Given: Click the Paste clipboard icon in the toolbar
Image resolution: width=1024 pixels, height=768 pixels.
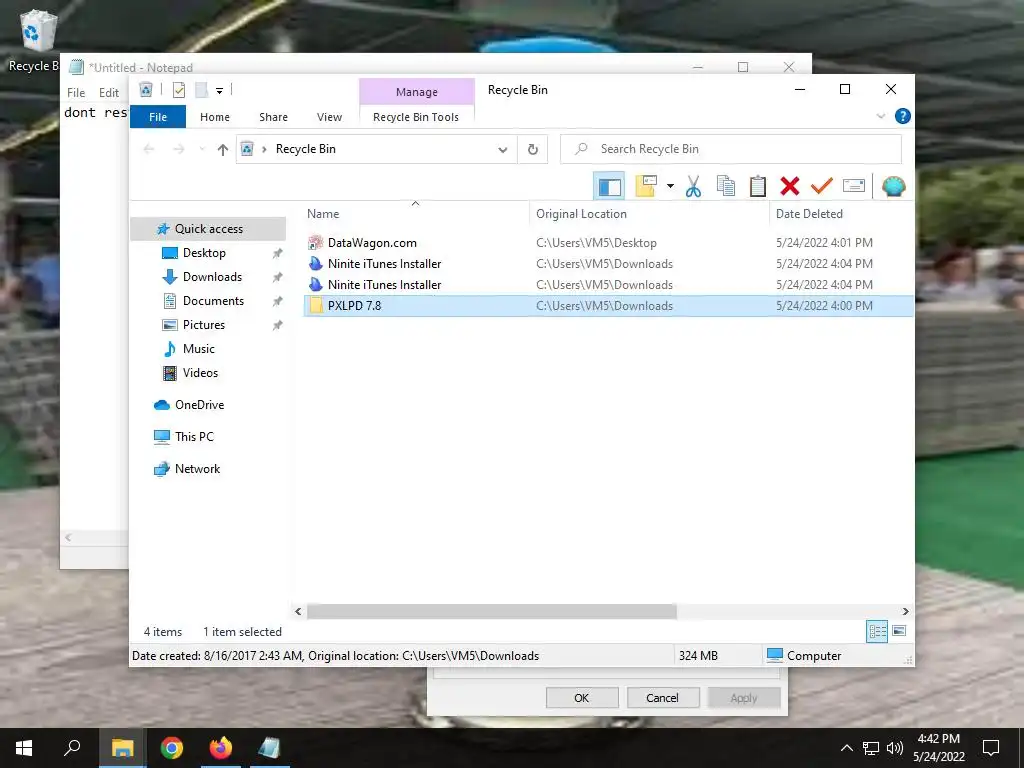Looking at the screenshot, I should click(758, 187).
